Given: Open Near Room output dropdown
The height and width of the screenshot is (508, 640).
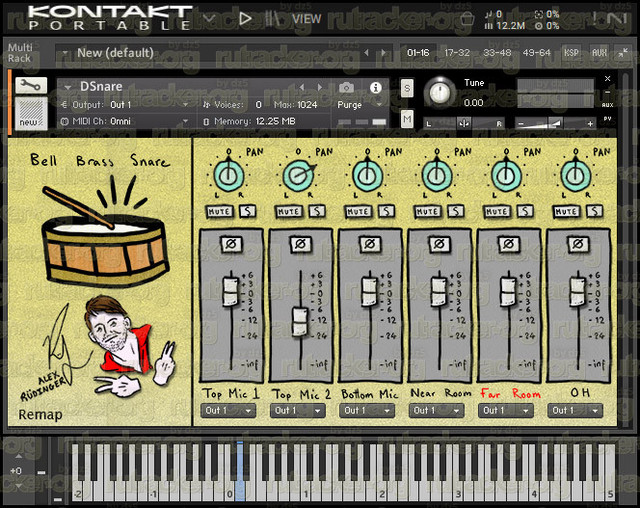Looking at the screenshot, I should (436, 410).
